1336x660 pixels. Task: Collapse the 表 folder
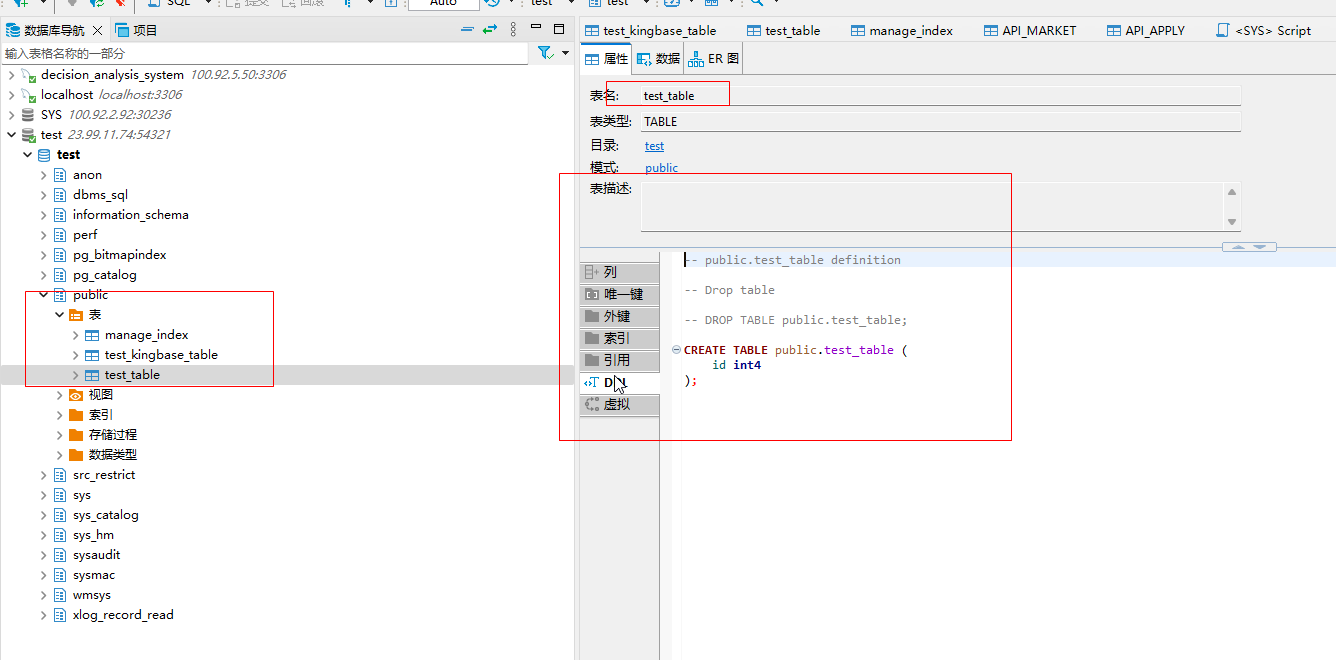(60, 315)
